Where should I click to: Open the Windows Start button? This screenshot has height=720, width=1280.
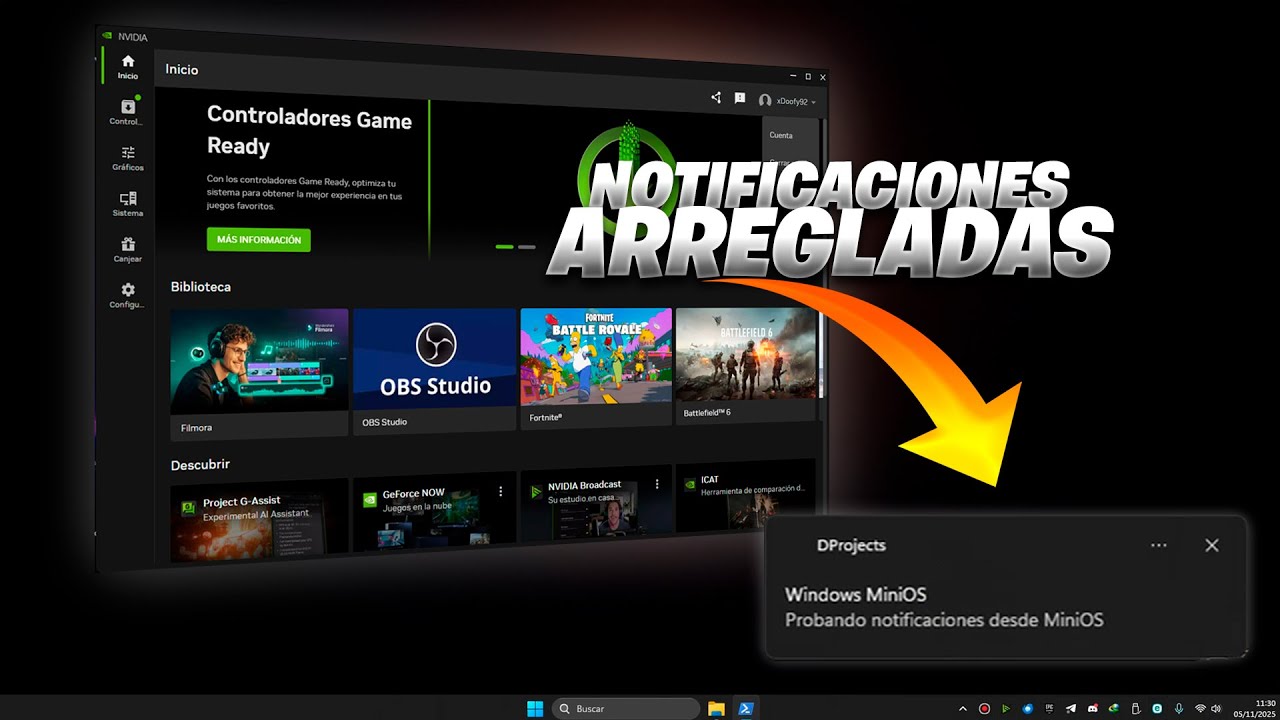point(535,708)
